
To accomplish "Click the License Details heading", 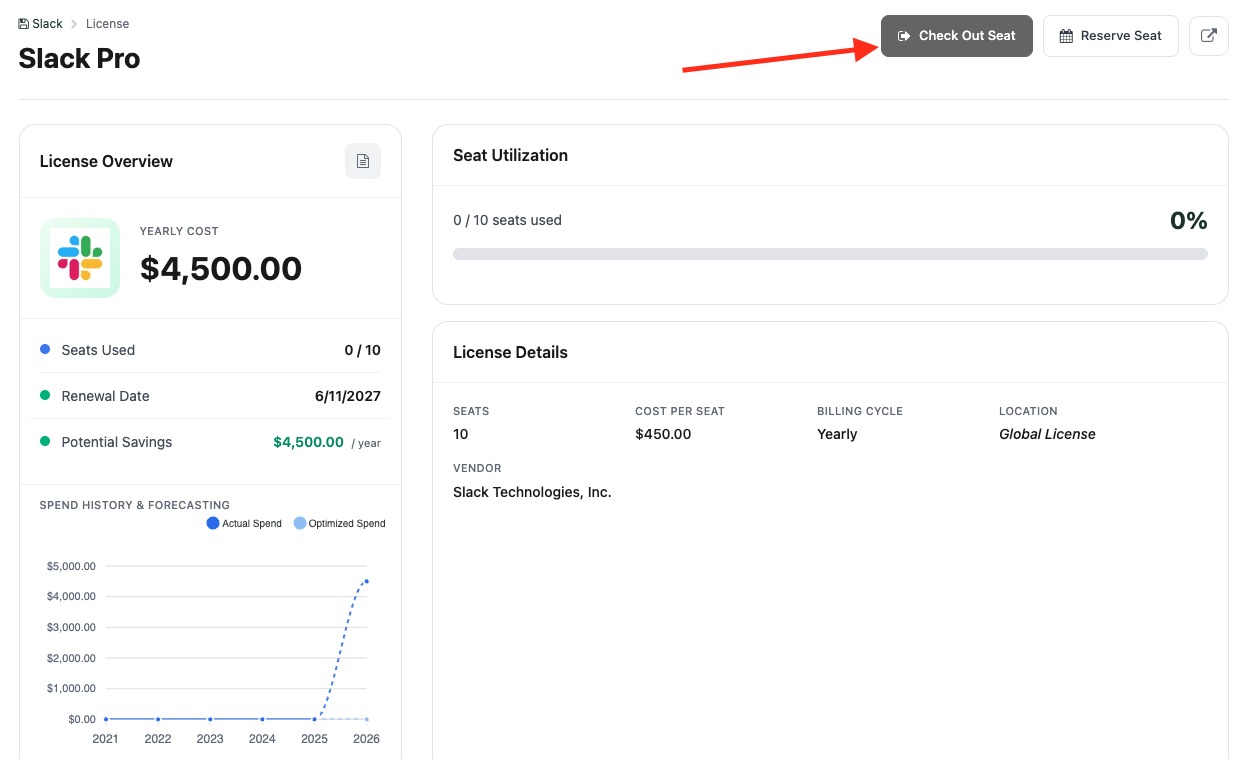I will coord(510,352).
